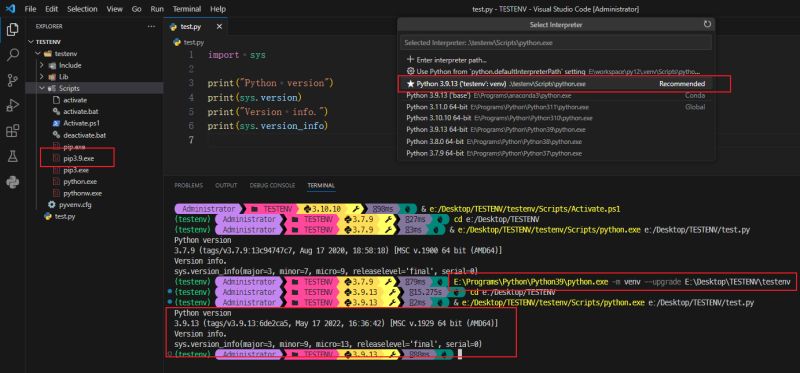Collapse the testenv folder

[x=37, y=53]
